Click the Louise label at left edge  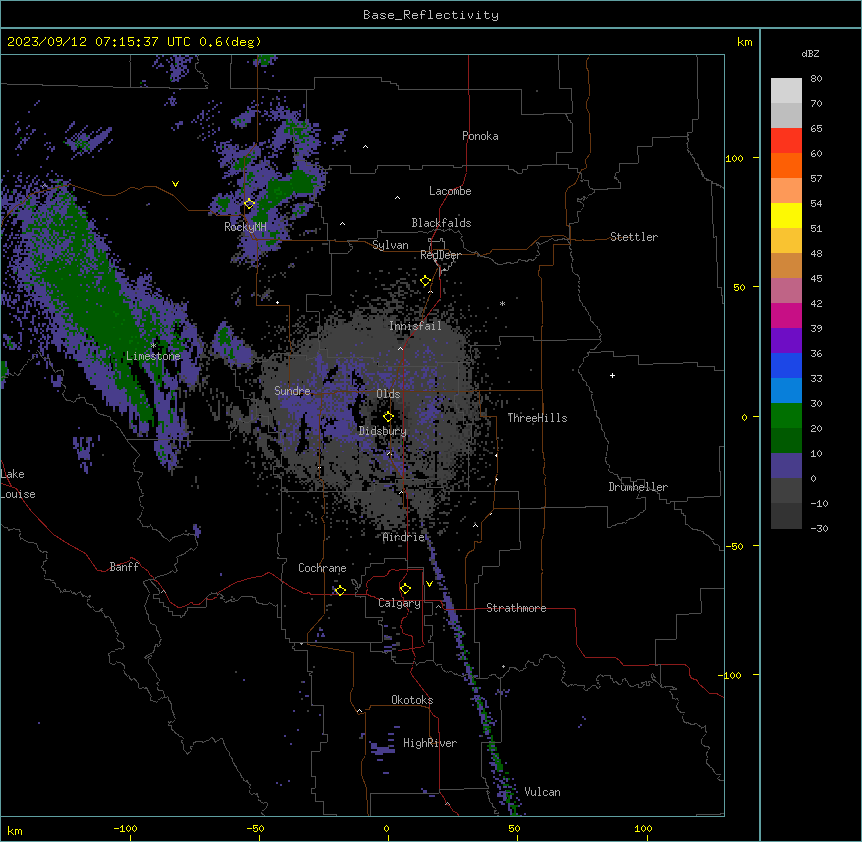pos(18,494)
